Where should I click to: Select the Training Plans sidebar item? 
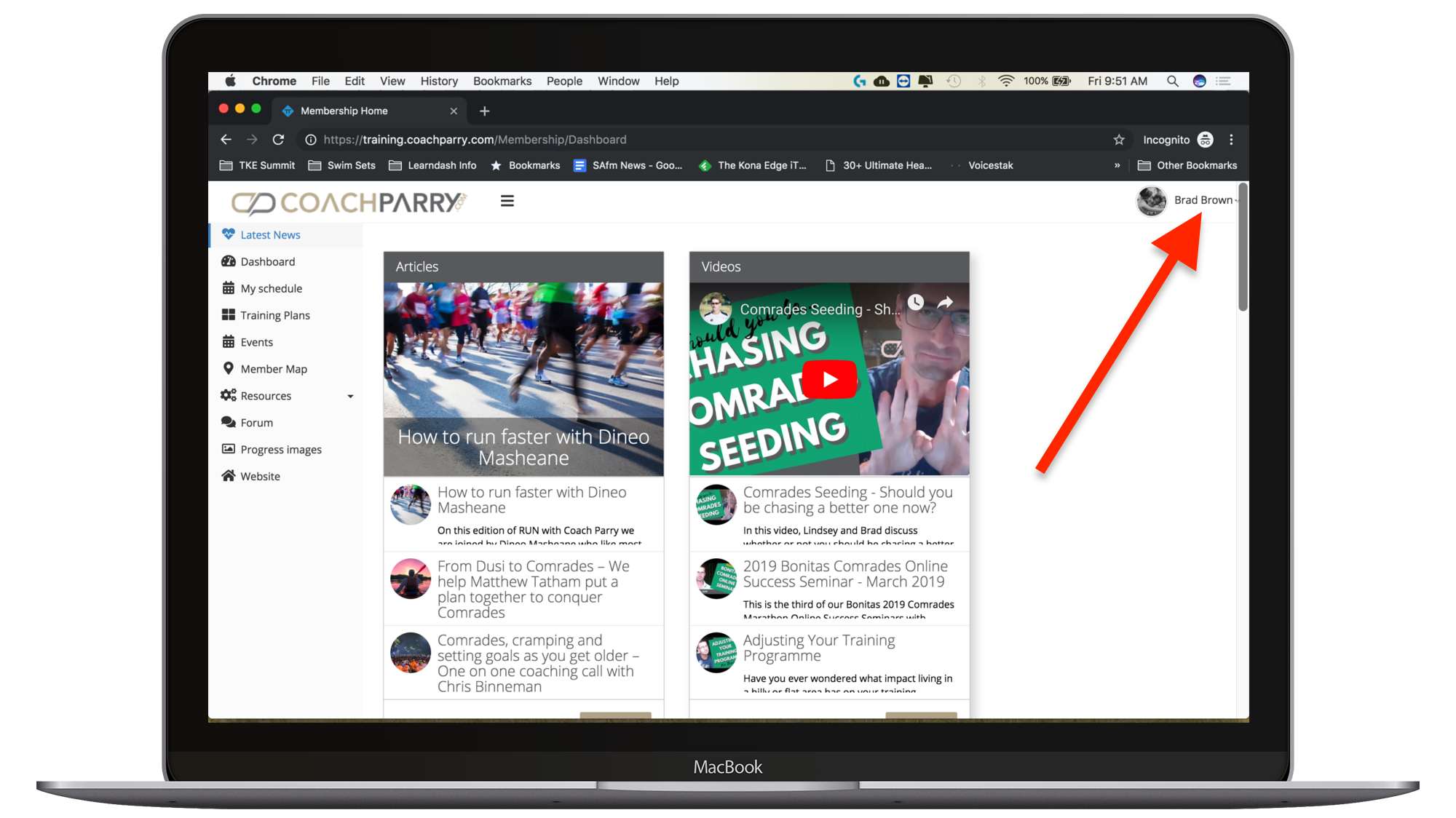tap(275, 315)
